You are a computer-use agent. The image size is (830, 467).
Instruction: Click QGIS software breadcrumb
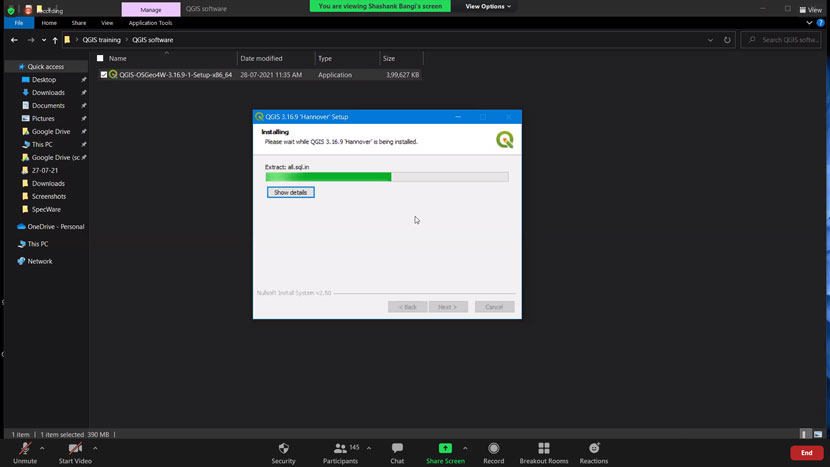pos(152,40)
